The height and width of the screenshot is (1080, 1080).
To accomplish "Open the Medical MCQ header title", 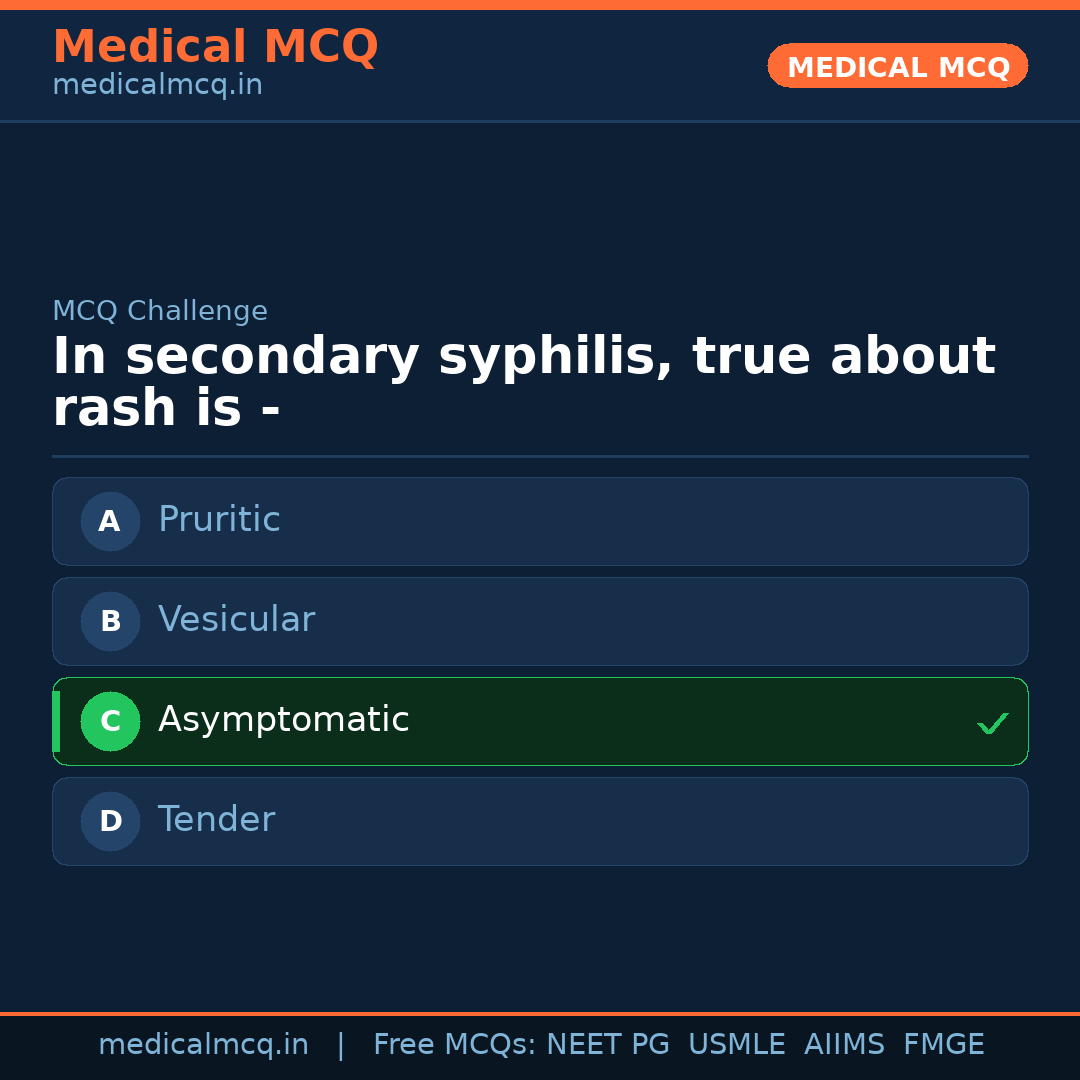I will (215, 47).
